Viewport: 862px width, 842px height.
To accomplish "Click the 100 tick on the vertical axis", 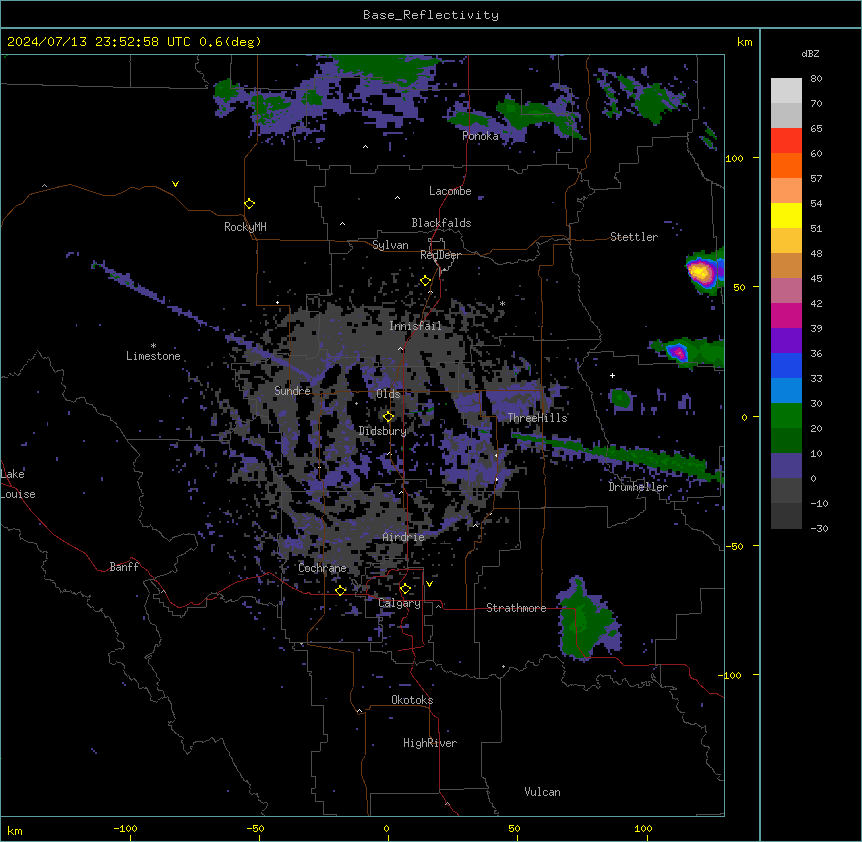I will click(734, 159).
